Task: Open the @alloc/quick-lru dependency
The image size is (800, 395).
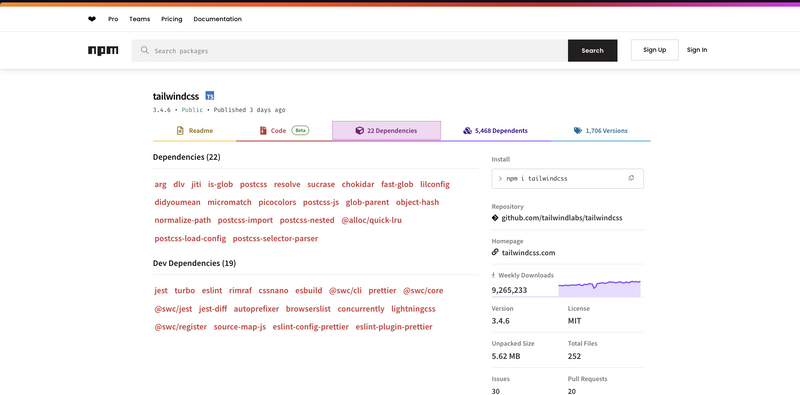Action: (371, 220)
